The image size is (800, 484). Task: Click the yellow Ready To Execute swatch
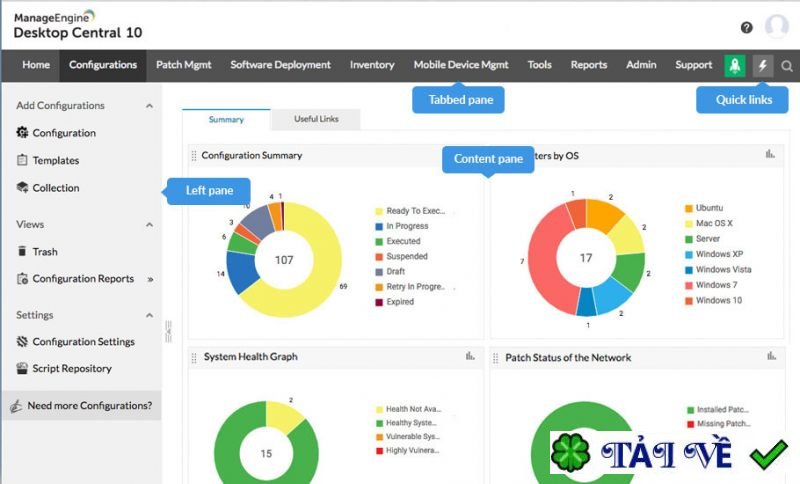[379, 211]
